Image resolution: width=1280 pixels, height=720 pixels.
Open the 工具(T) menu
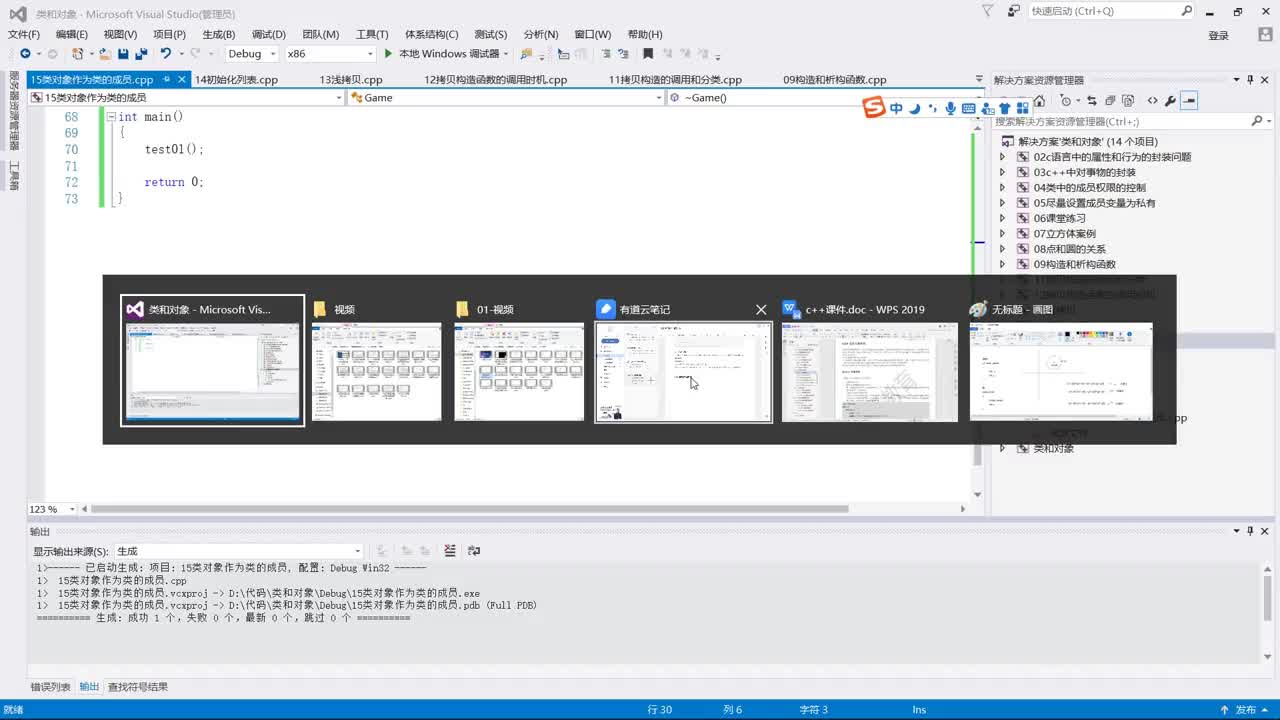[372, 34]
